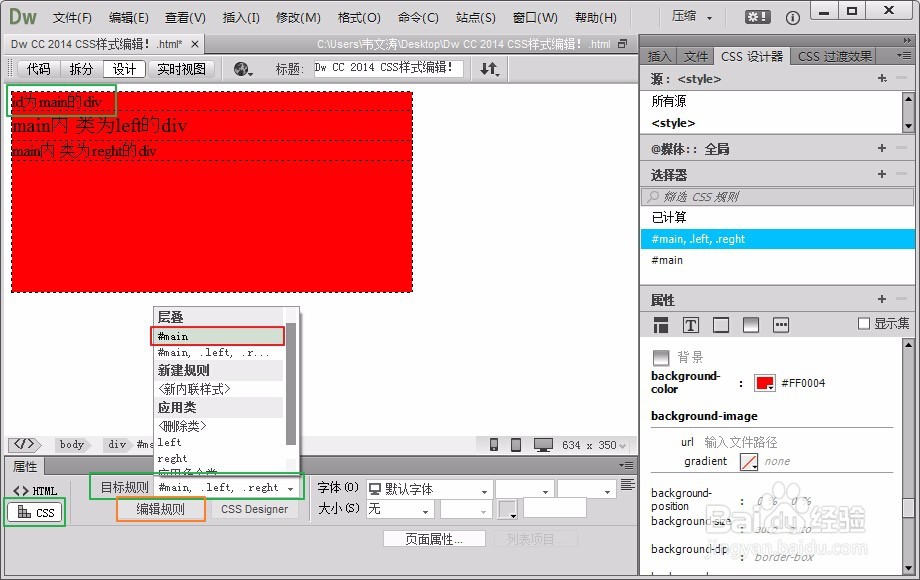This screenshot has height=580, width=920.
Task: Select #main in the cascade list
Action: click(x=218, y=336)
